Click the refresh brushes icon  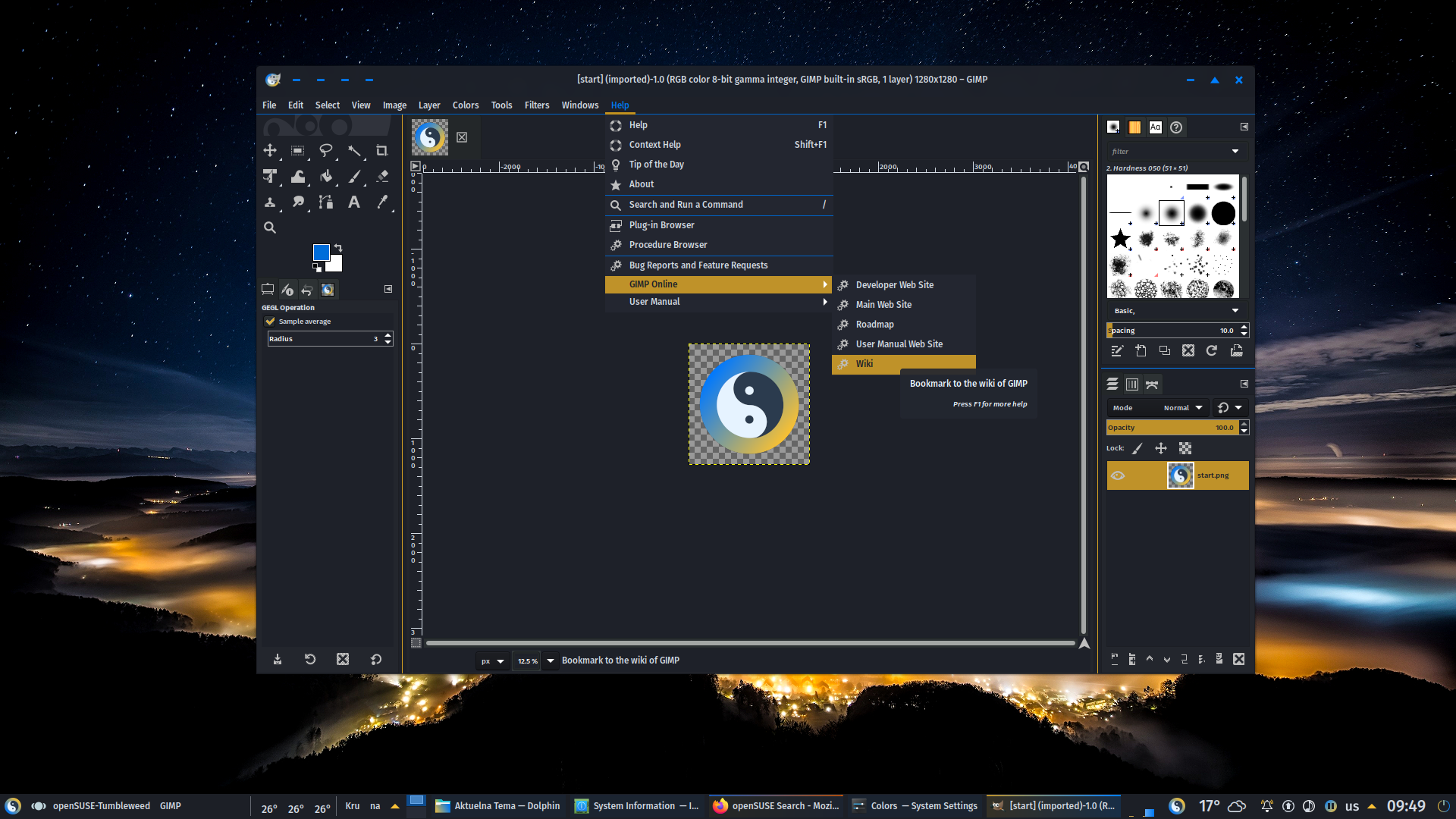click(x=1212, y=351)
